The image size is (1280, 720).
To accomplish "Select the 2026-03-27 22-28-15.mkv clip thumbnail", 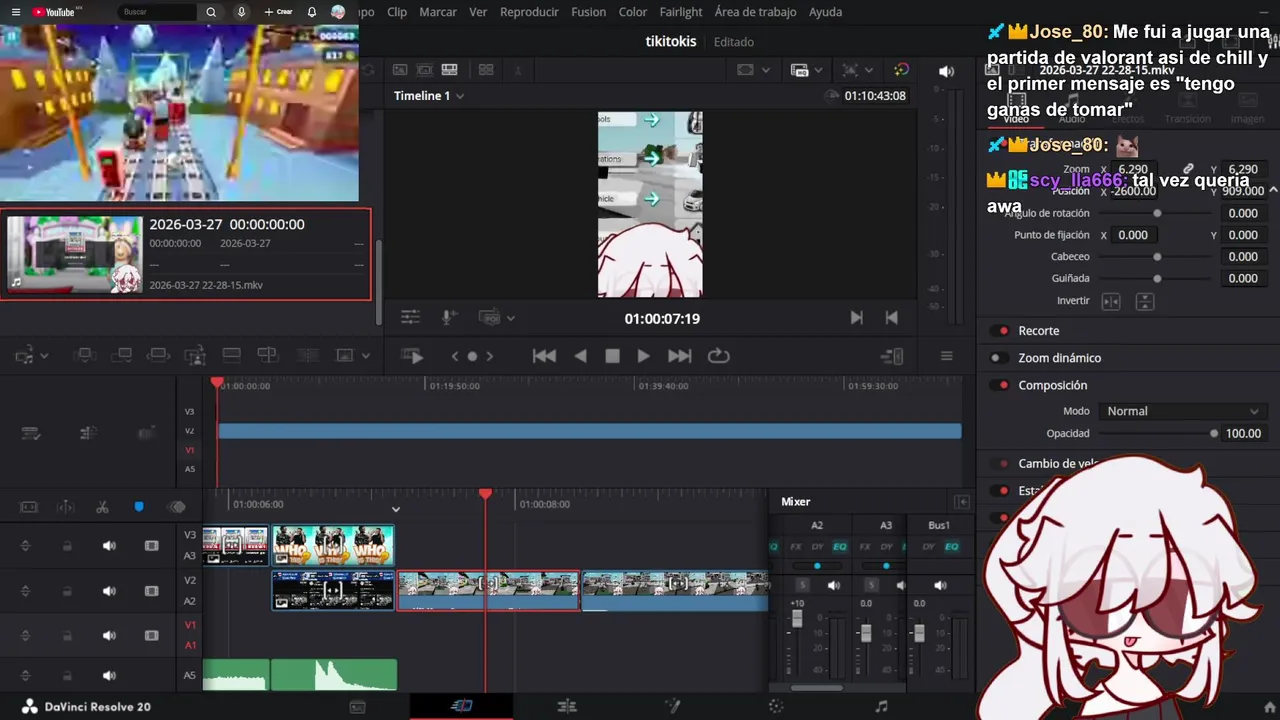I will [75, 254].
